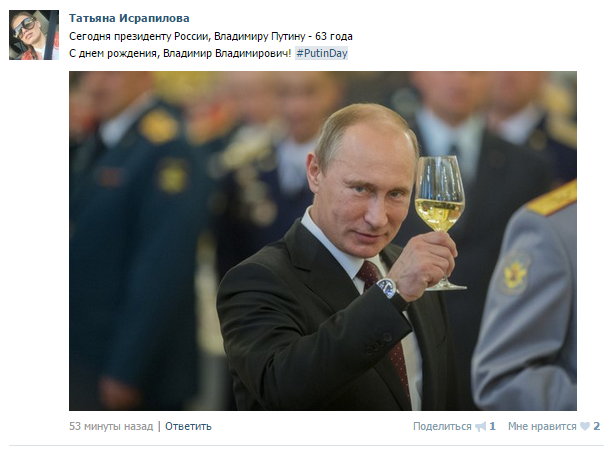
Task: Click the Ответить reply link
Action: (x=188, y=426)
